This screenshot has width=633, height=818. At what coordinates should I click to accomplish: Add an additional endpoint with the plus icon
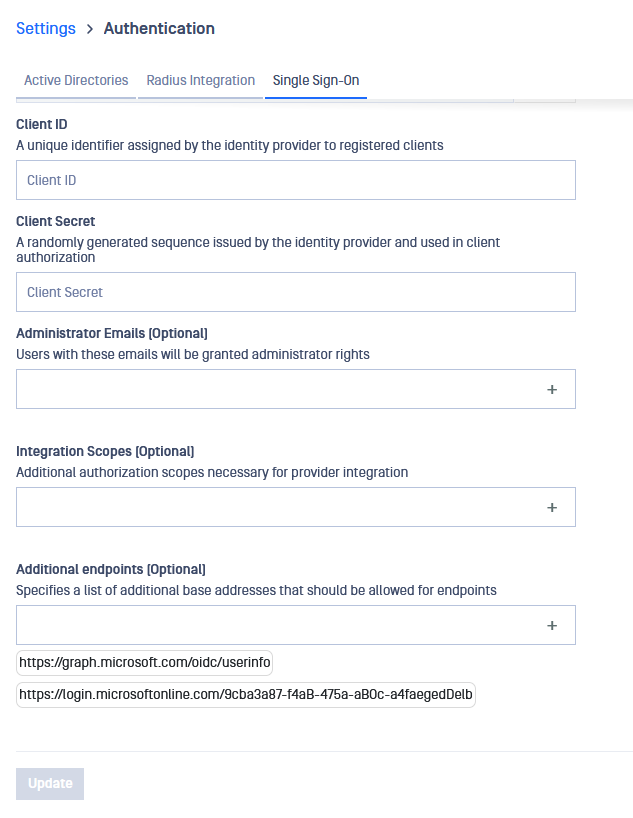coord(552,625)
